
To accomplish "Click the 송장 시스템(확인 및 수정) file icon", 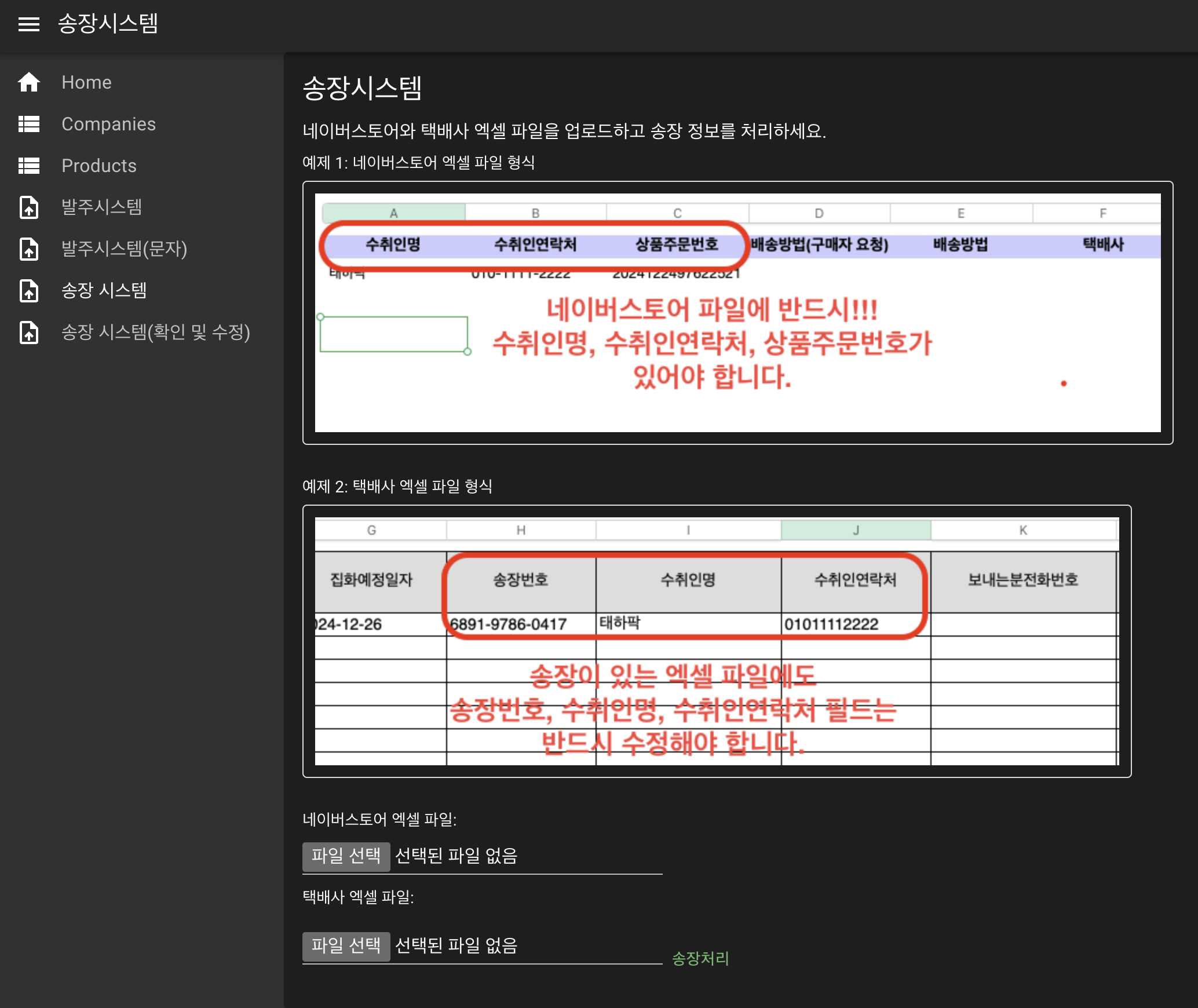I will (x=28, y=333).
